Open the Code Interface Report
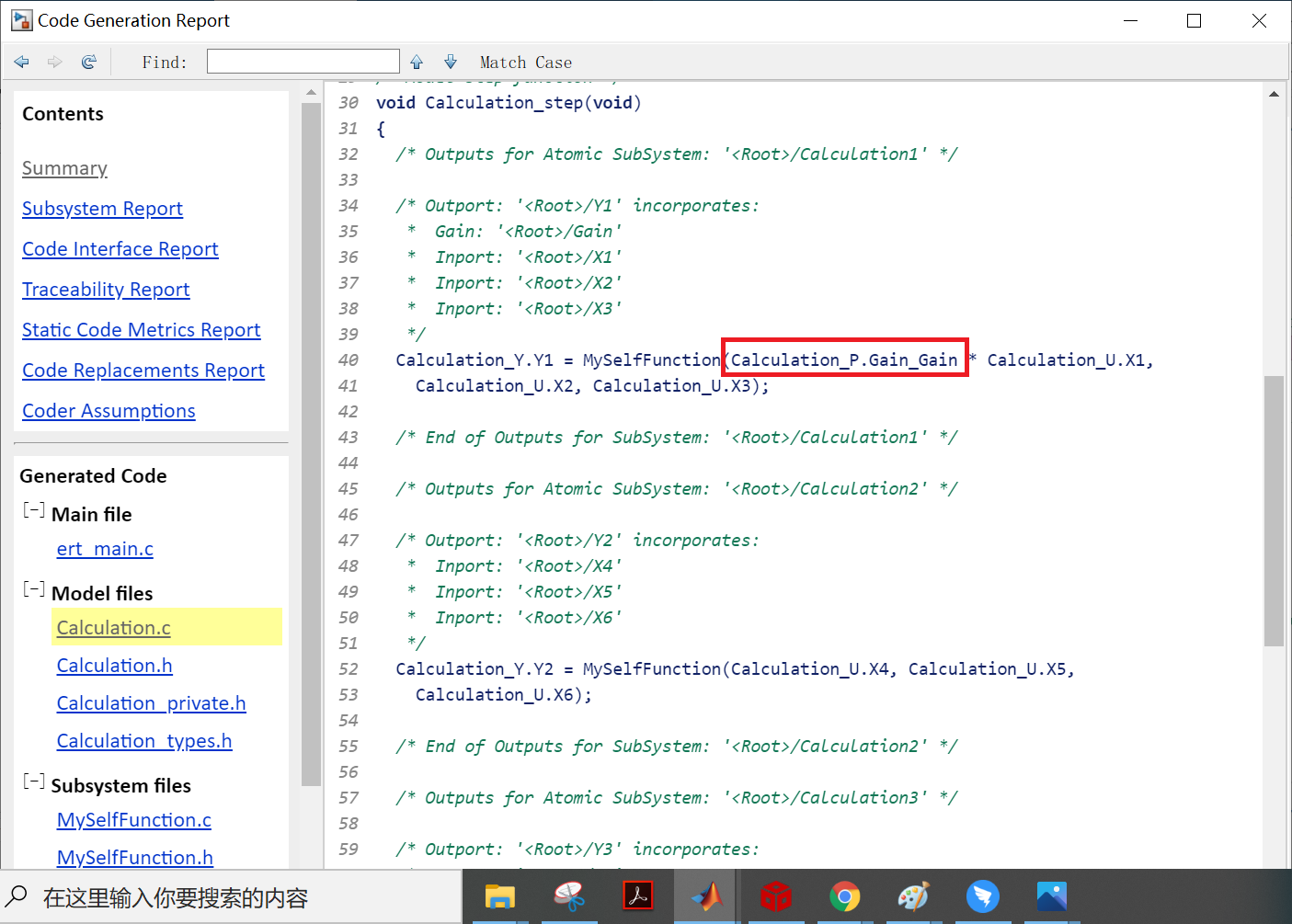The width and height of the screenshot is (1292, 924). 120,249
